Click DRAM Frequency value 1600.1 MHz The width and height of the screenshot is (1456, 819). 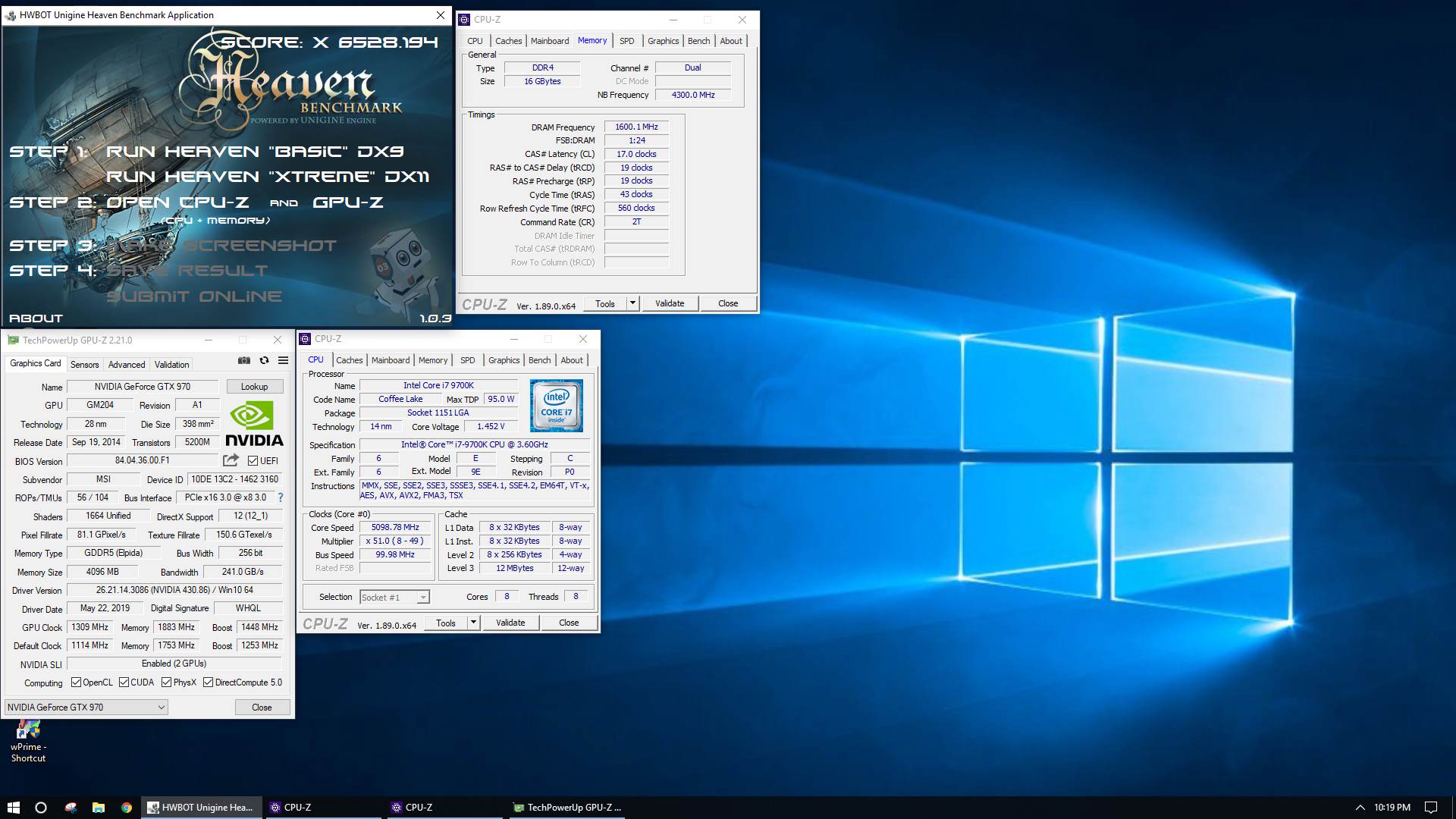636,127
